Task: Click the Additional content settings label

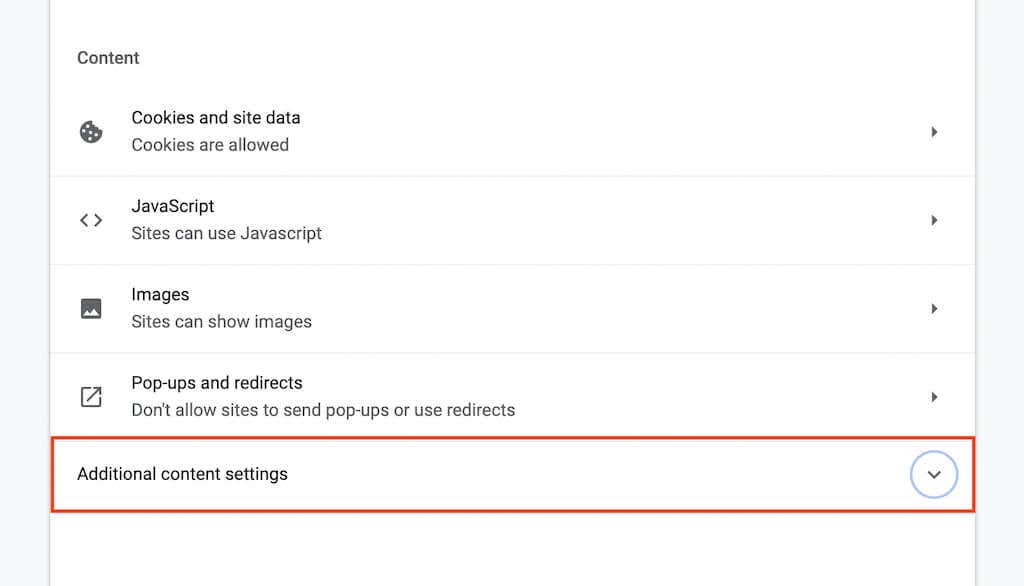Action: [182, 474]
